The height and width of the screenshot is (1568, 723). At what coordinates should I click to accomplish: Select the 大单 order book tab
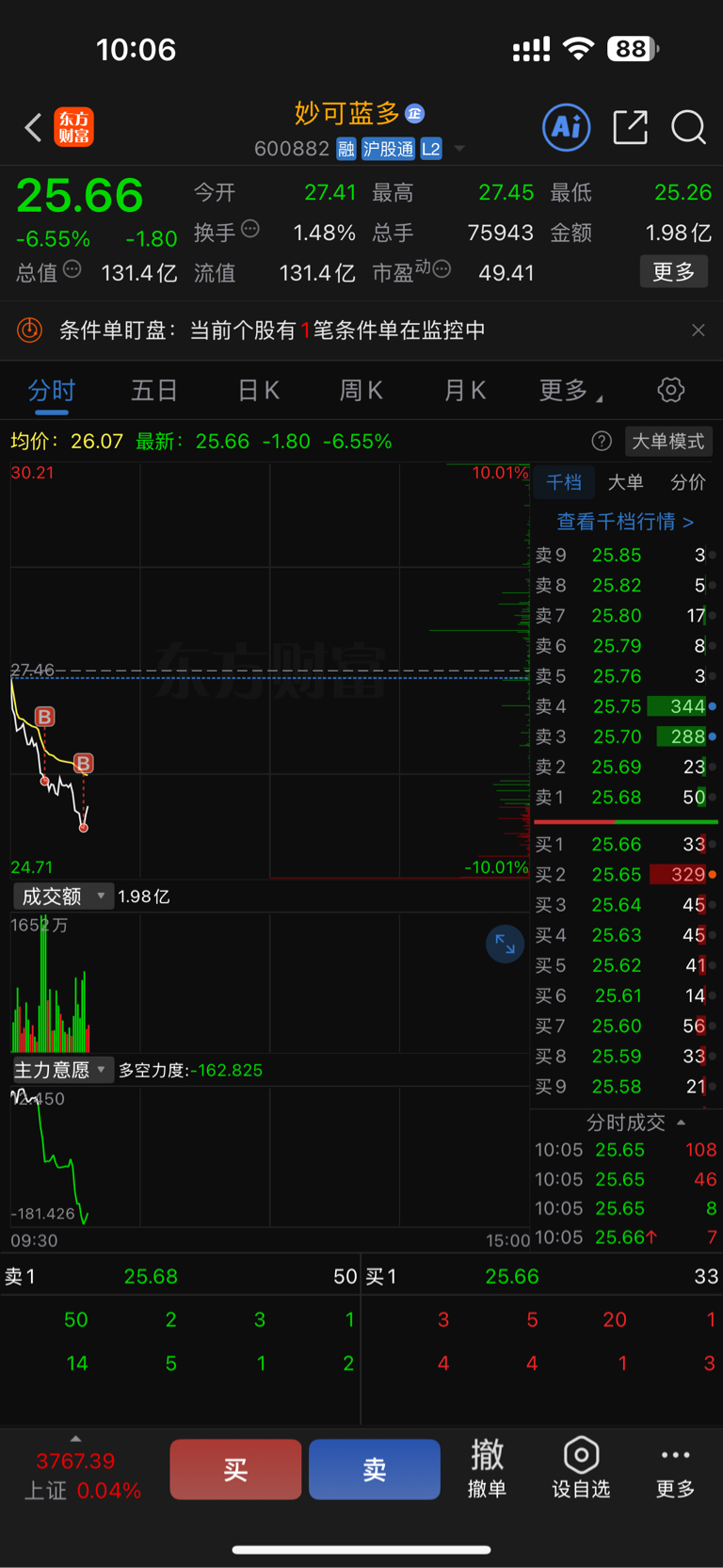click(625, 482)
